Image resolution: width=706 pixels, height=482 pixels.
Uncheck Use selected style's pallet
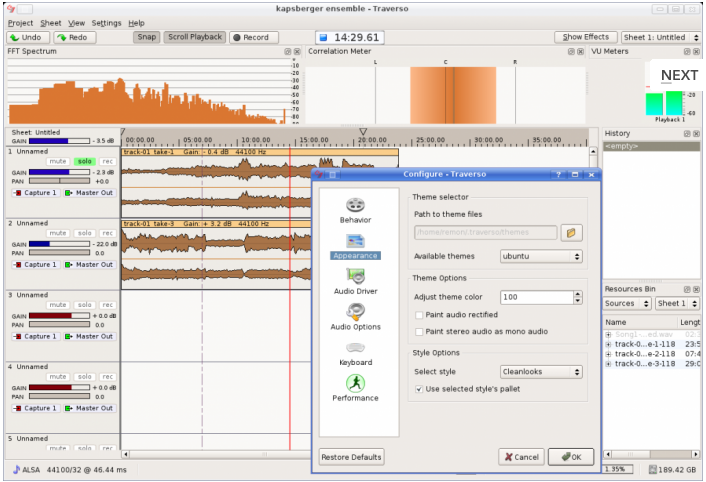pyautogui.click(x=419, y=389)
